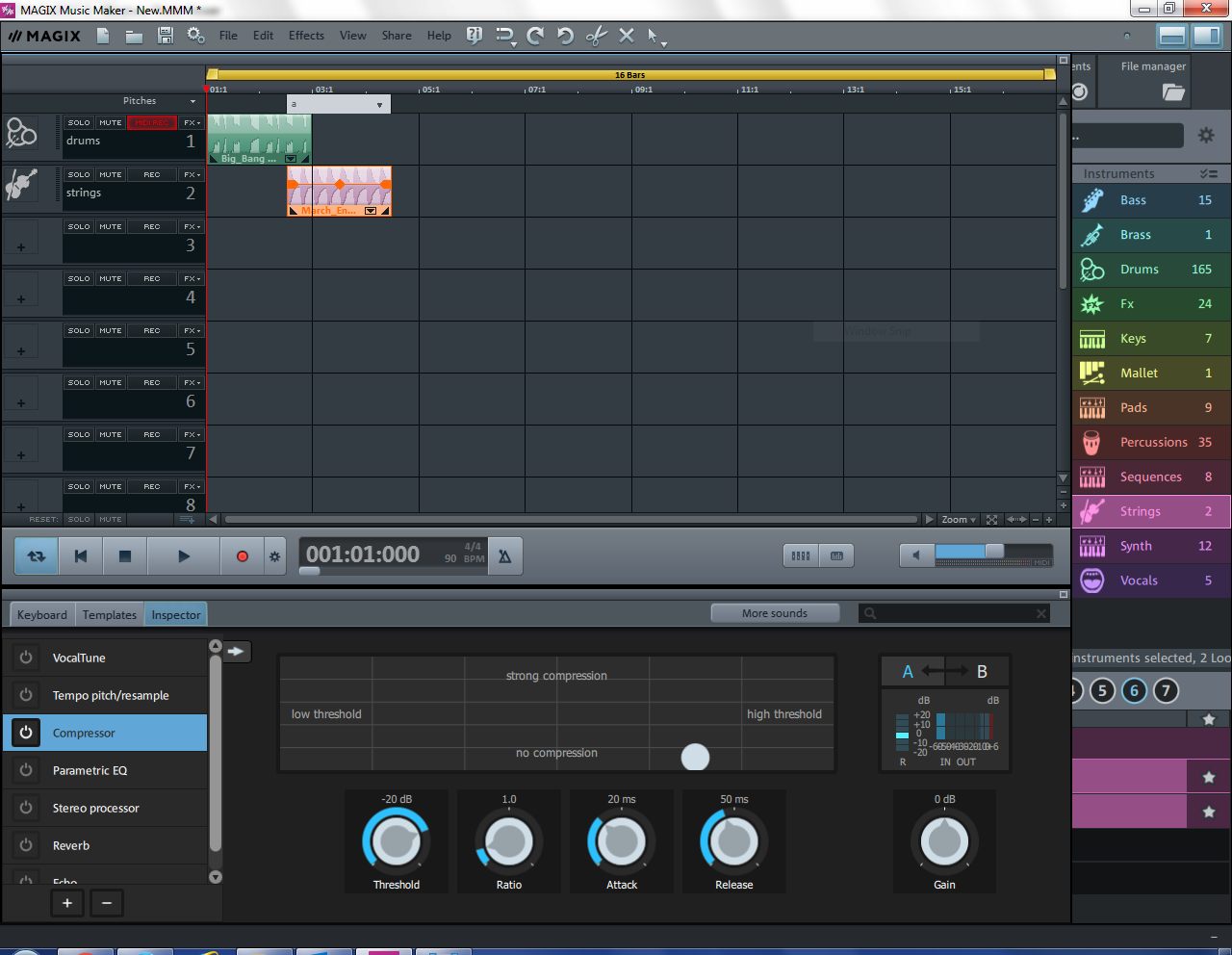Mute the strings track
This screenshot has height=955, width=1232.
click(x=111, y=175)
